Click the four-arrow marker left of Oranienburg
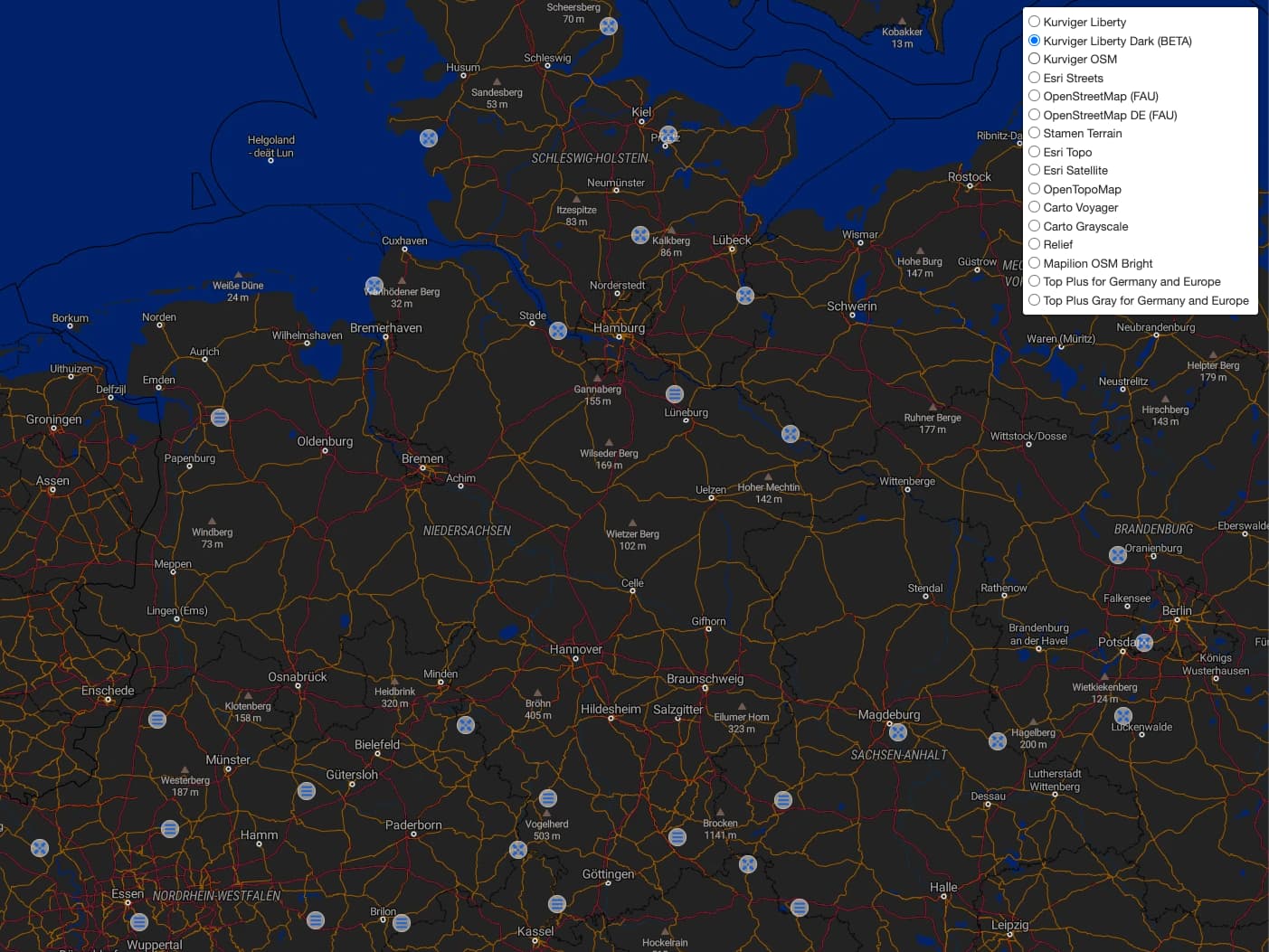1269x952 pixels. point(1118,555)
